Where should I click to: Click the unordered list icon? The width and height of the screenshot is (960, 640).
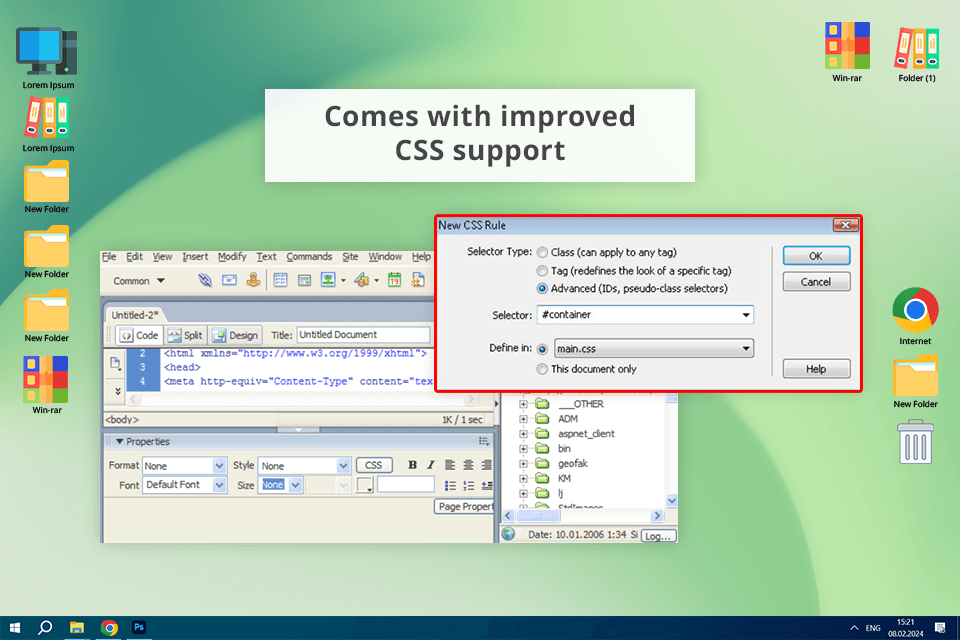[x=451, y=486]
